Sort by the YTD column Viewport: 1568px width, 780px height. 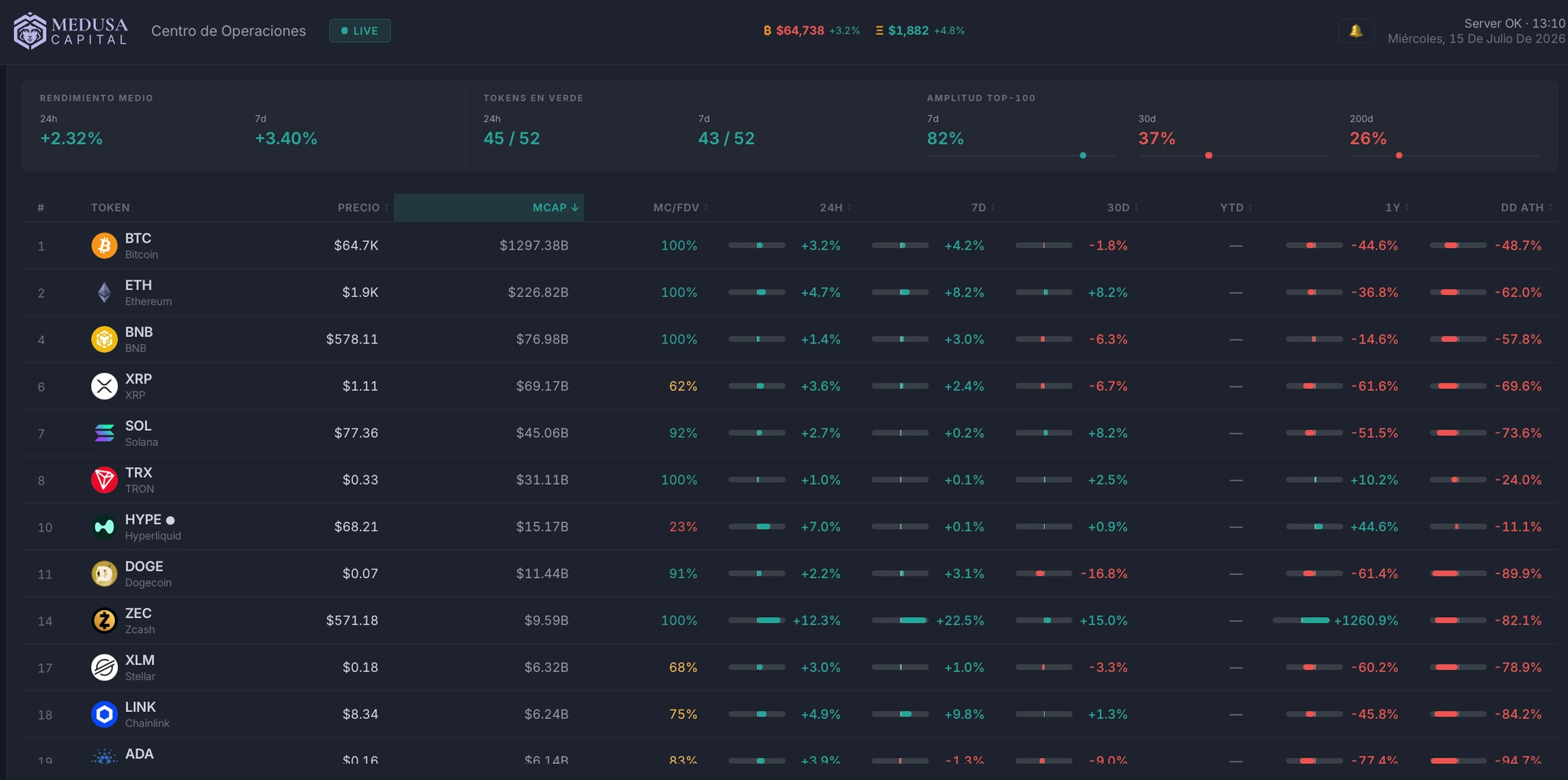pos(1236,207)
